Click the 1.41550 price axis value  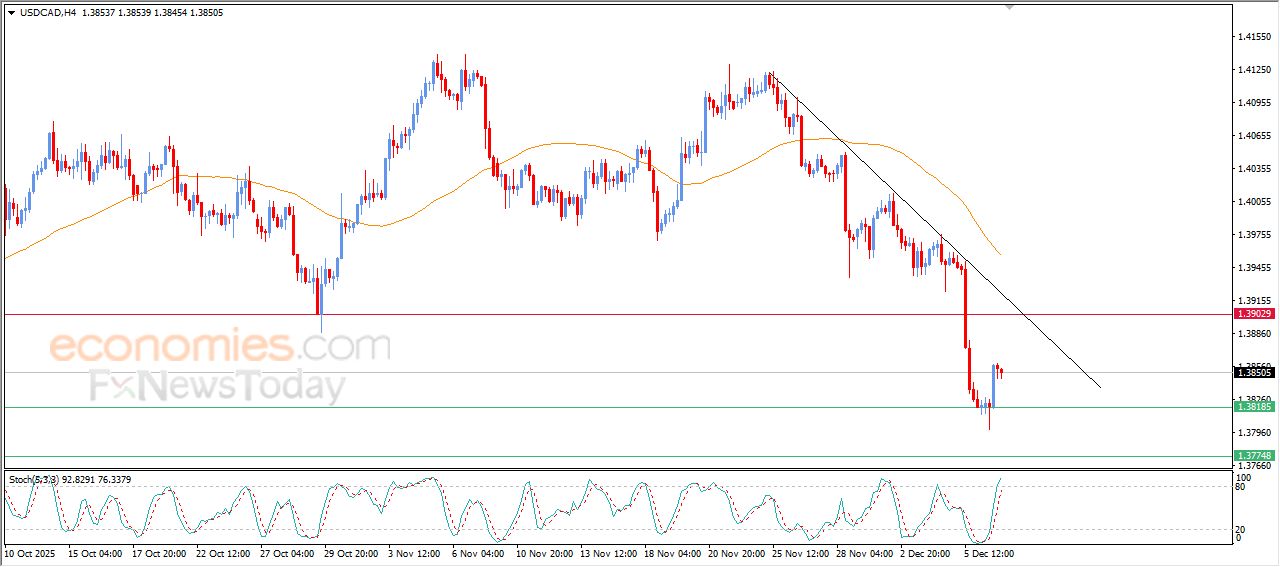pos(1254,37)
